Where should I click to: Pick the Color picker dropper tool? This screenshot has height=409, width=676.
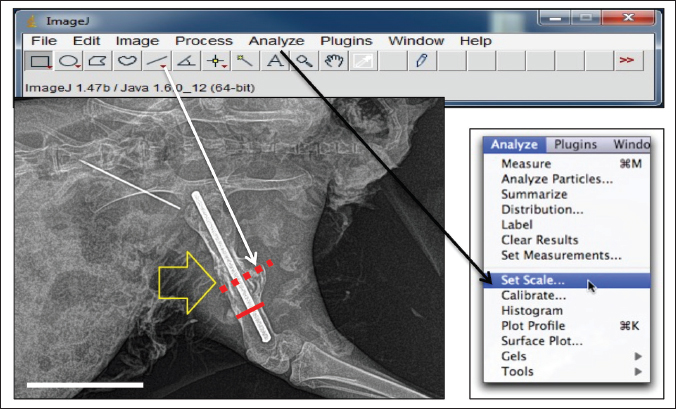pyautogui.click(x=422, y=62)
